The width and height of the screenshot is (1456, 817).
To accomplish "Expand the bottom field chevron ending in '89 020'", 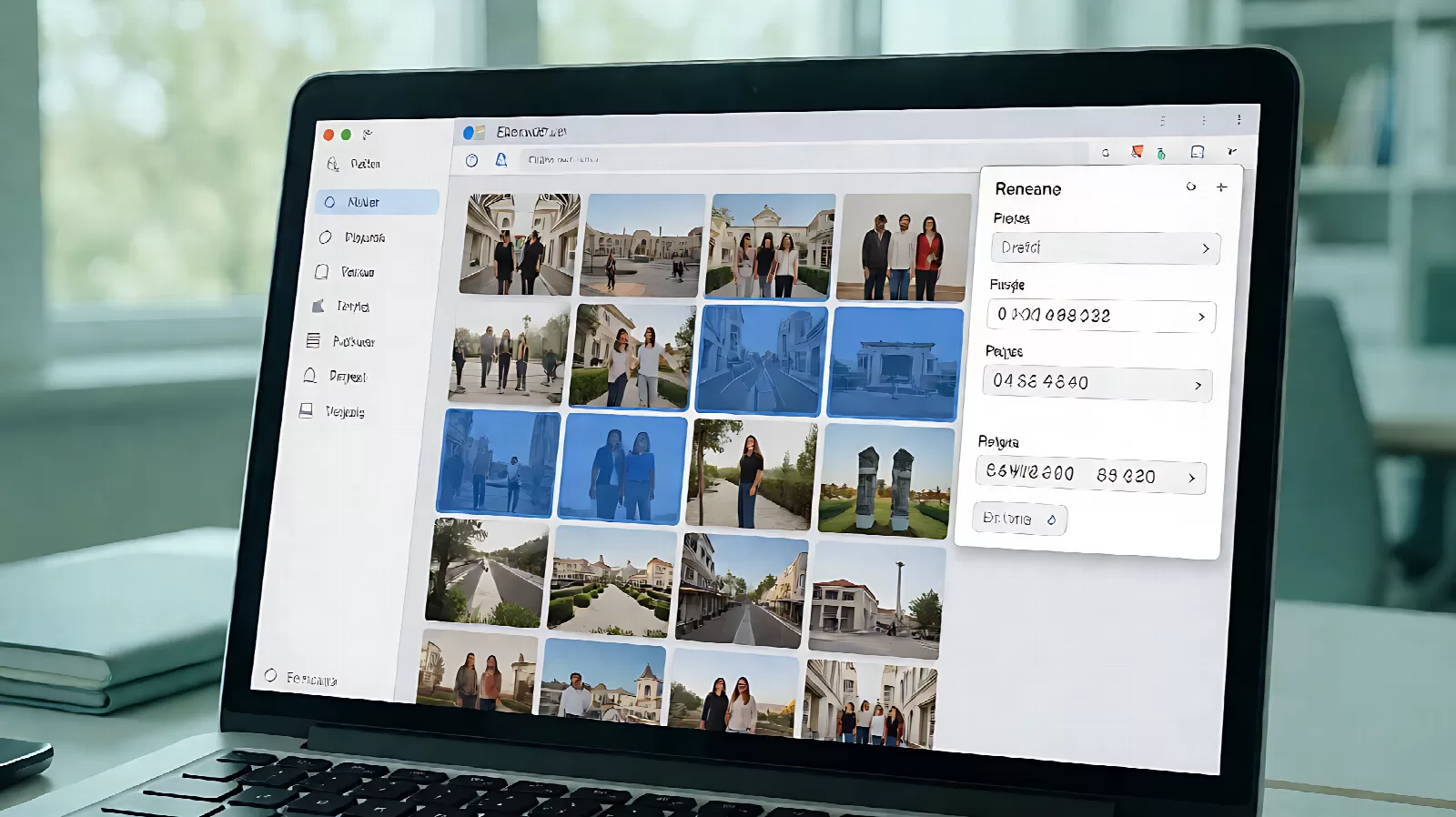I will click(x=1191, y=478).
